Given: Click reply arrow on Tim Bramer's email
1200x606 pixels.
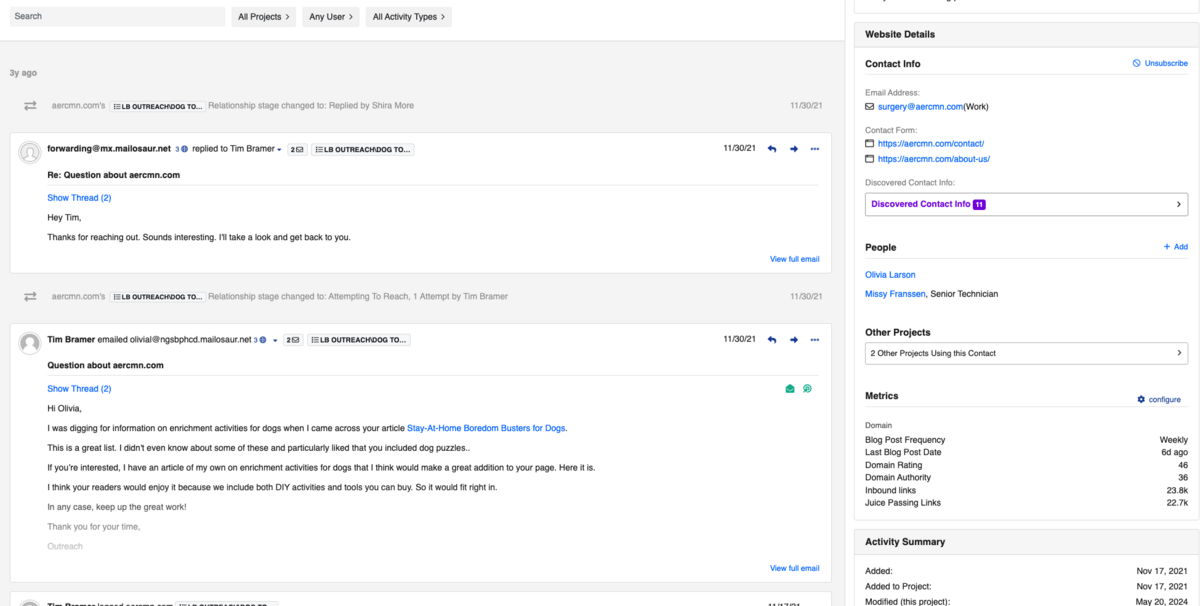Looking at the screenshot, I should (x=771, y=340).
